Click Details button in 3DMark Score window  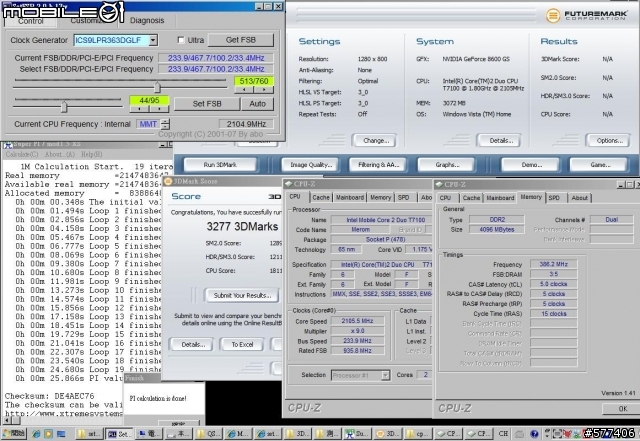coord(193,345)
